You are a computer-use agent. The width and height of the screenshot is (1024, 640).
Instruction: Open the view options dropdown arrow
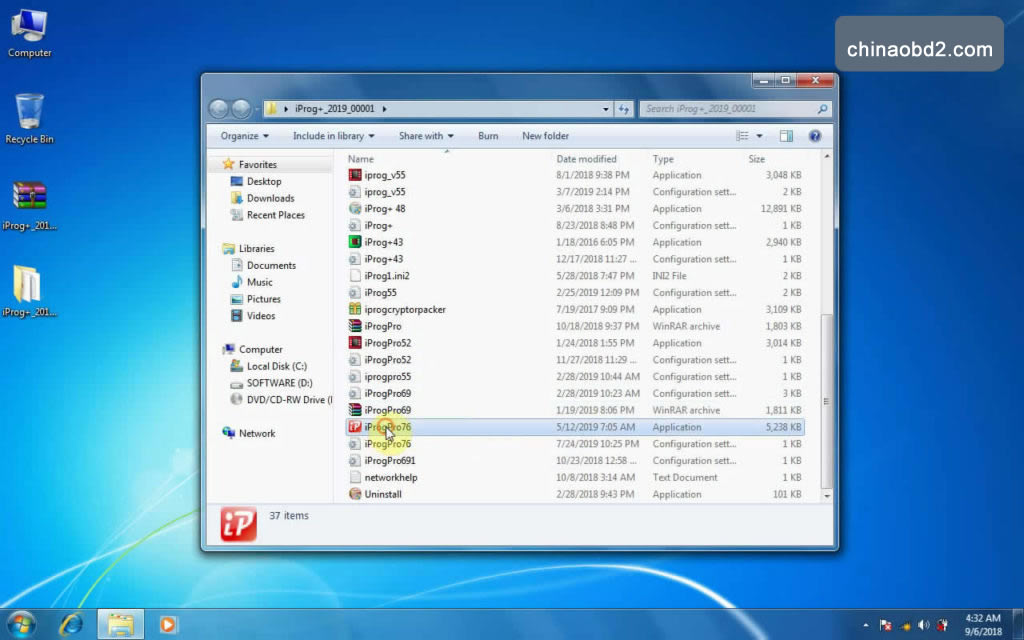(760, 136)
